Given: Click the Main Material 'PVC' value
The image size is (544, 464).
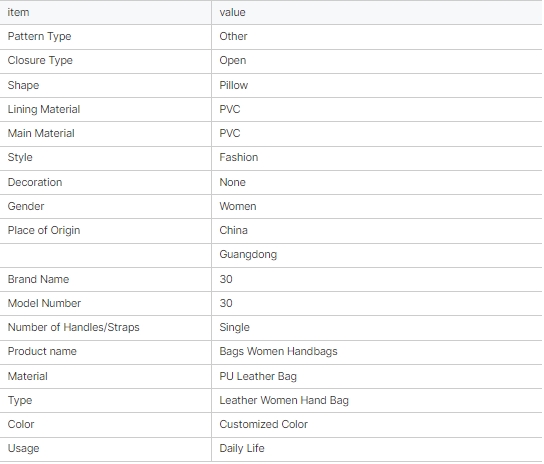Looking at the screenshot, I should pos(230,133).
